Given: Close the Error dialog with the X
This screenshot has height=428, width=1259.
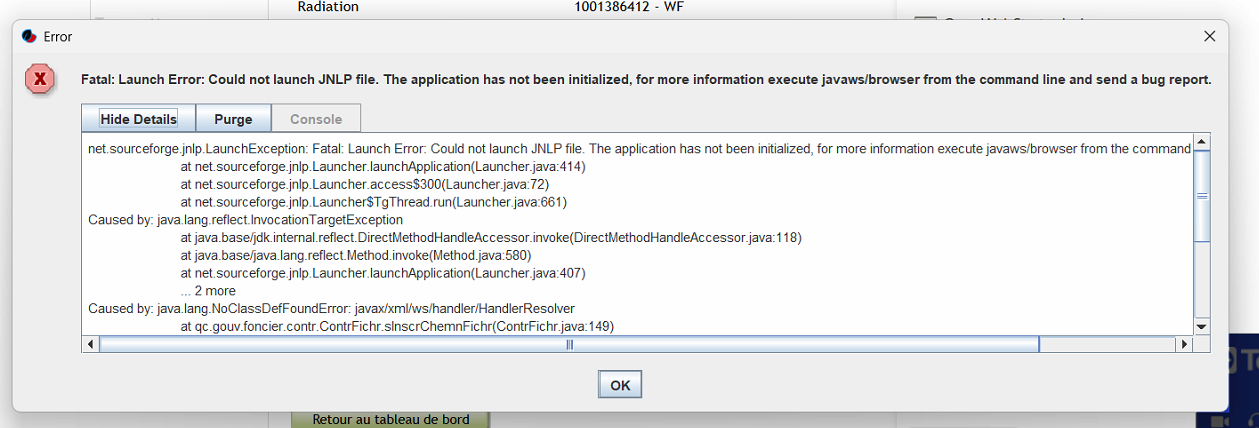Looking at the screenshot, I should coord(1210,36).
